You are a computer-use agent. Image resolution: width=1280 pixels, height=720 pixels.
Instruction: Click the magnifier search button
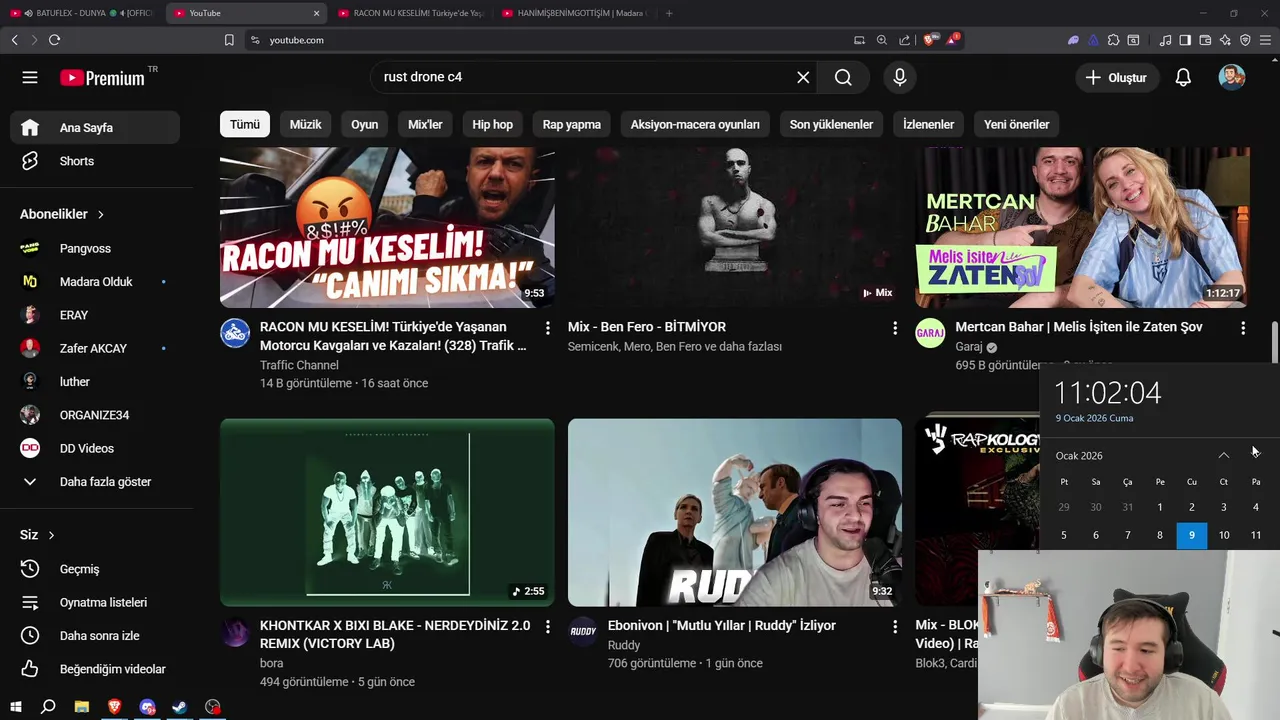[x=843, y=77]
